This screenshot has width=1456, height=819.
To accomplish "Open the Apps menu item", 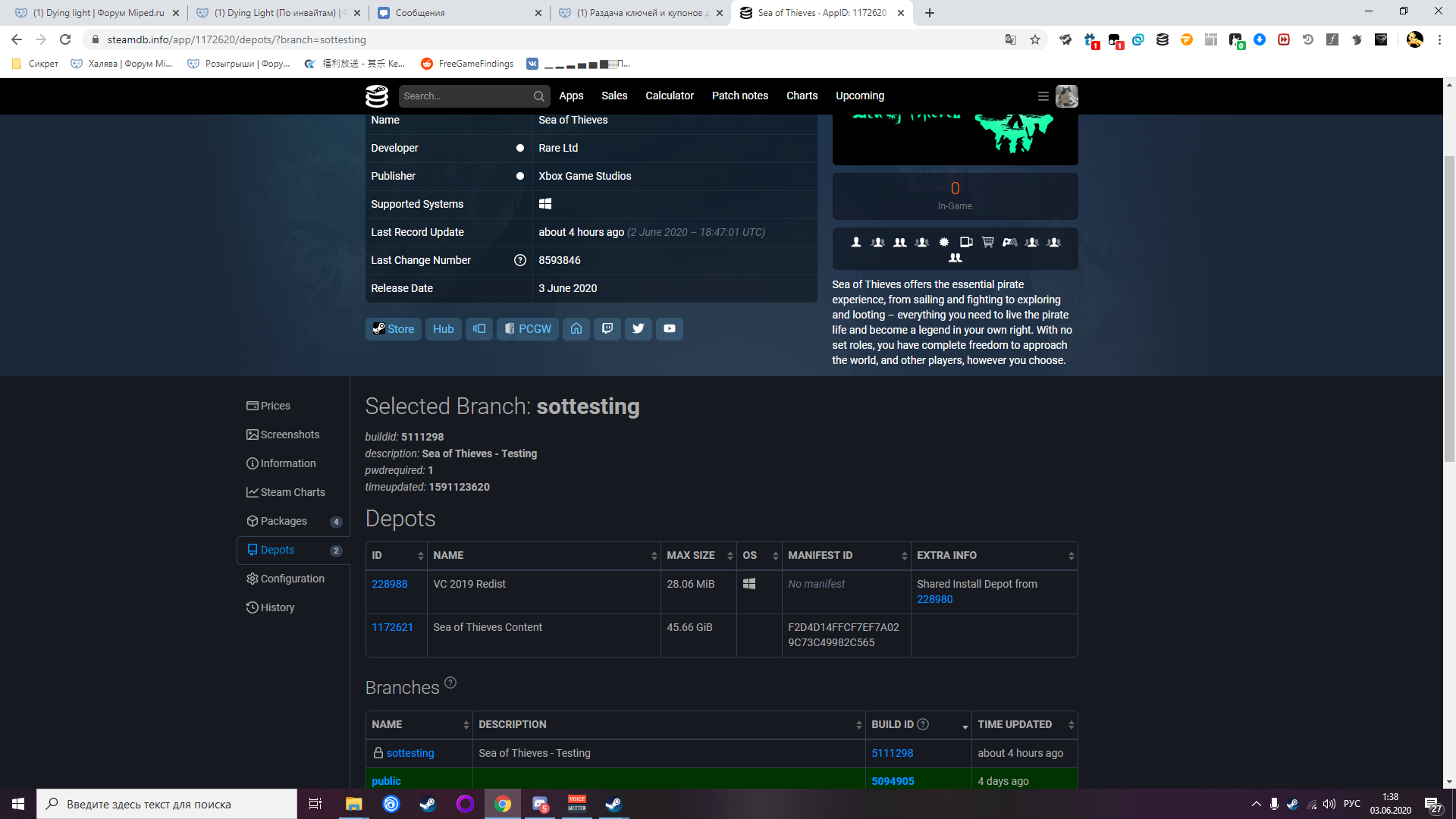I will point(571,96).
